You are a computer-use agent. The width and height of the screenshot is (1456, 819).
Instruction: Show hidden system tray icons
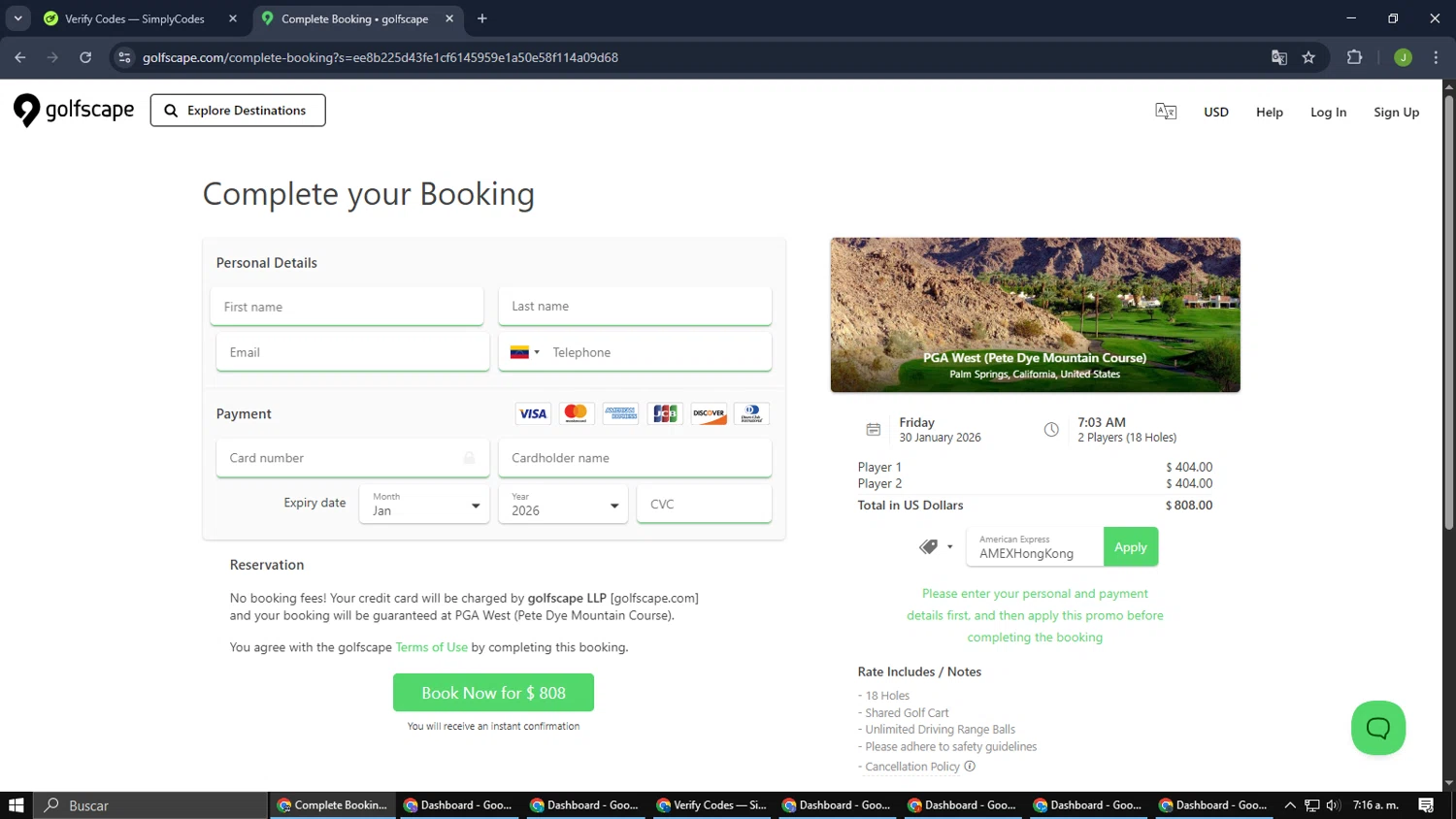(1290, 805)
